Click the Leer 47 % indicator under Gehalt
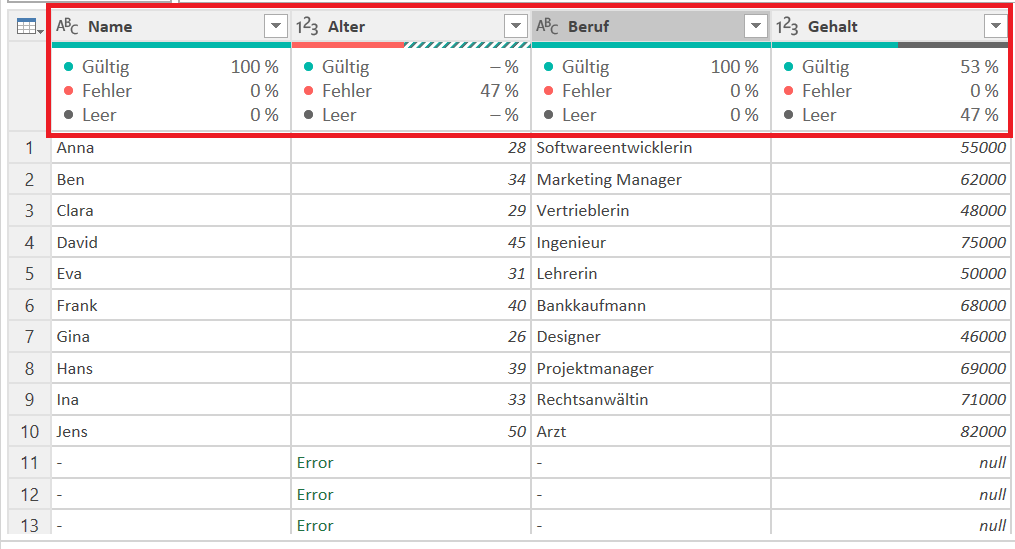This screenshot has height=549, width=1015. [x=891, y=115]
